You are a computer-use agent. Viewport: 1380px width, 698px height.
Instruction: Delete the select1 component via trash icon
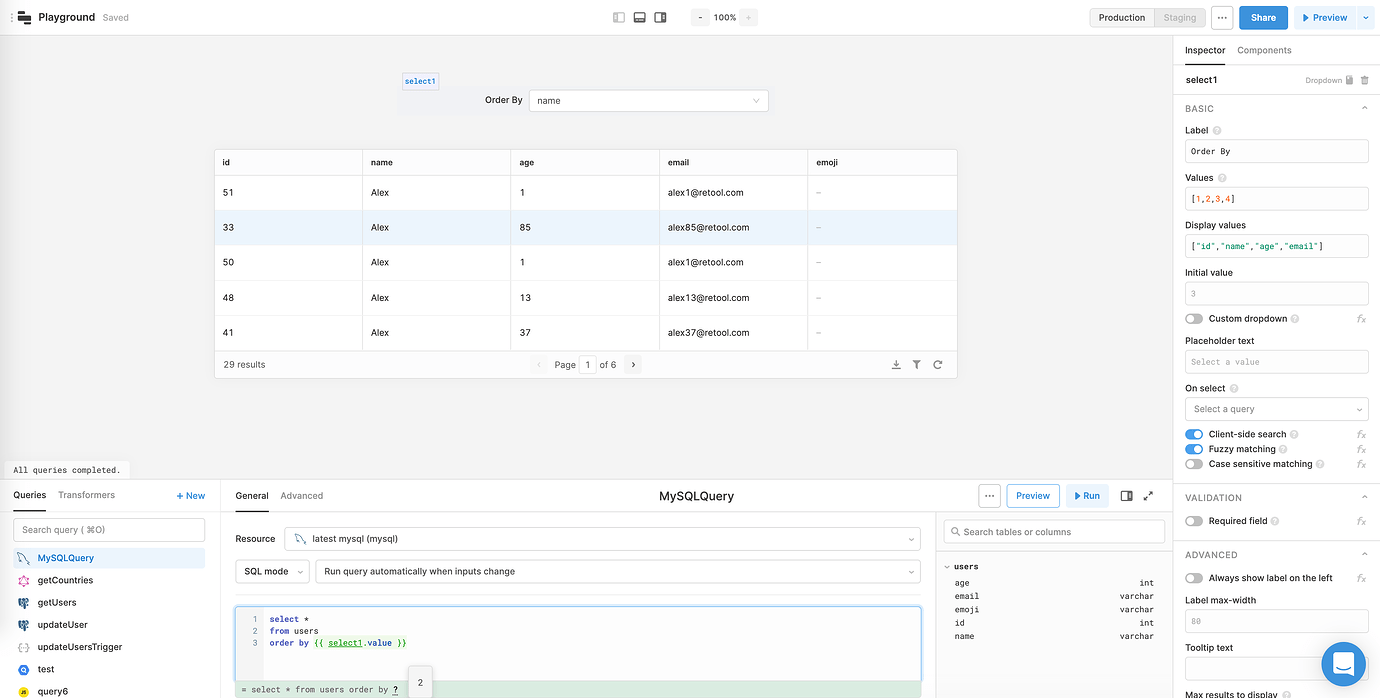click(x=1366, y=80)
